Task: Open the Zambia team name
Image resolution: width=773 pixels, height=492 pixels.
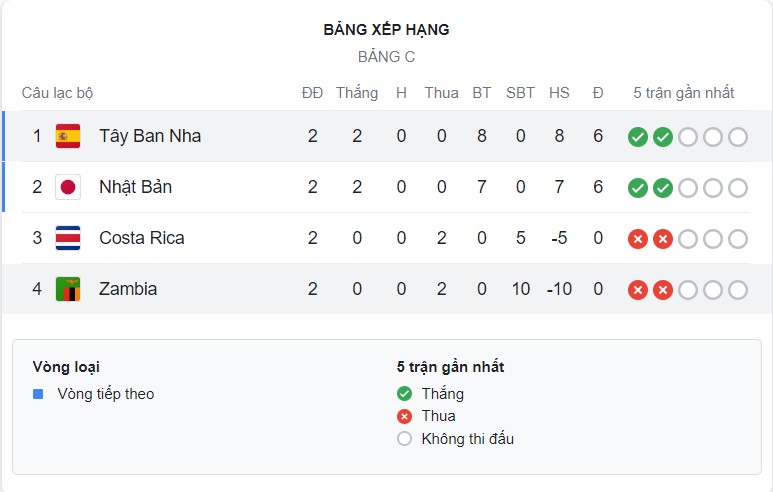Action: pyautogui.click(x=128, y=289)
